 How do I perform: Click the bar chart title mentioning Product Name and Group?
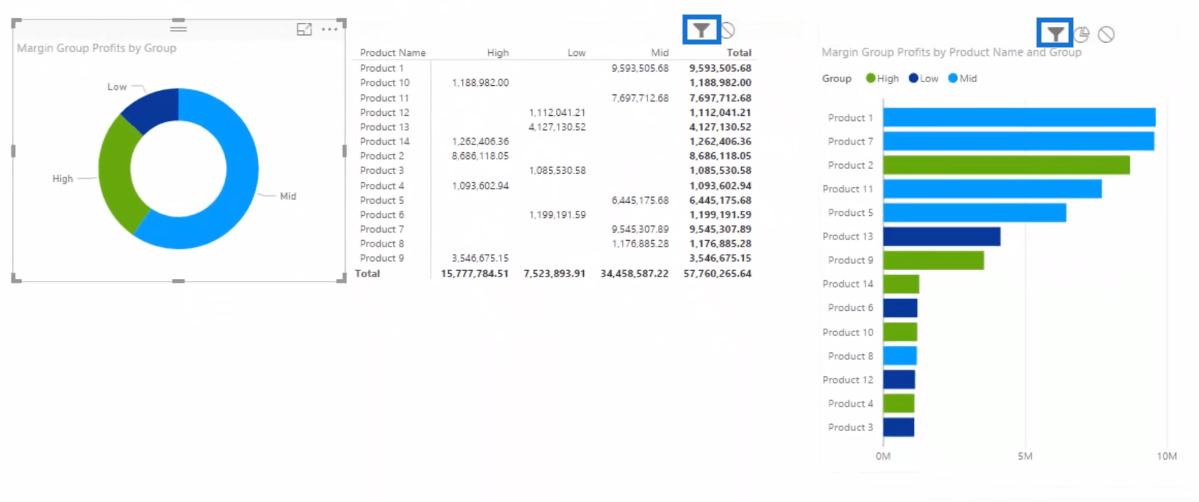coord(951,53)
